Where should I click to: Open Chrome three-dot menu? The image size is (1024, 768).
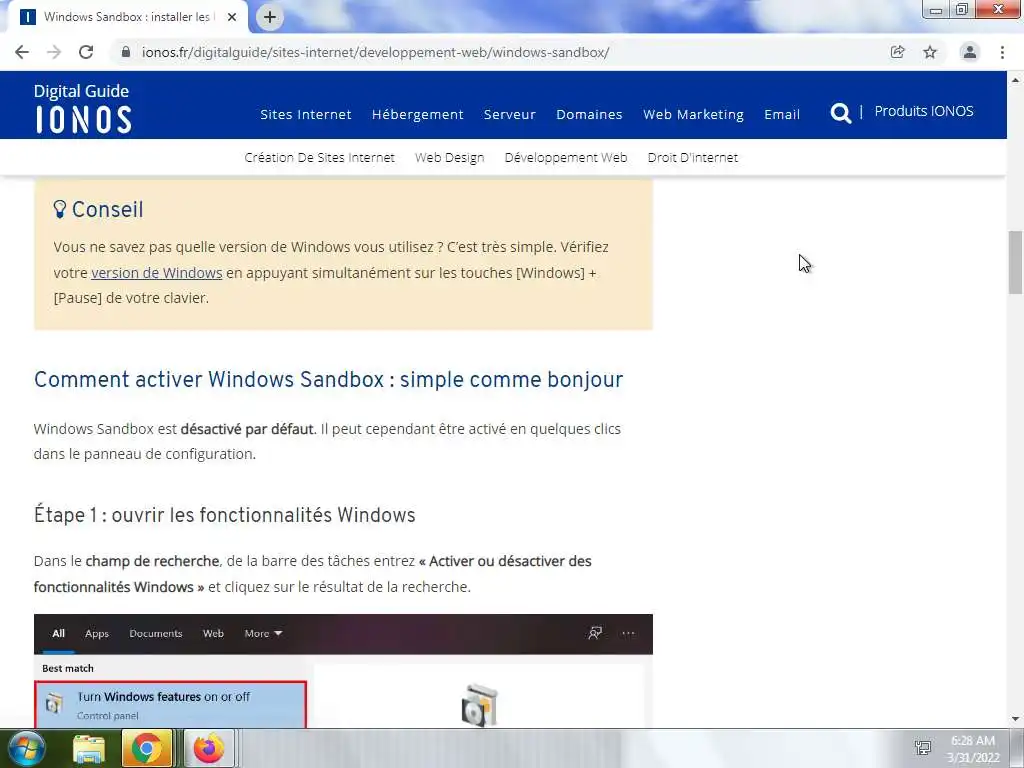click(x=1002, y=52)
